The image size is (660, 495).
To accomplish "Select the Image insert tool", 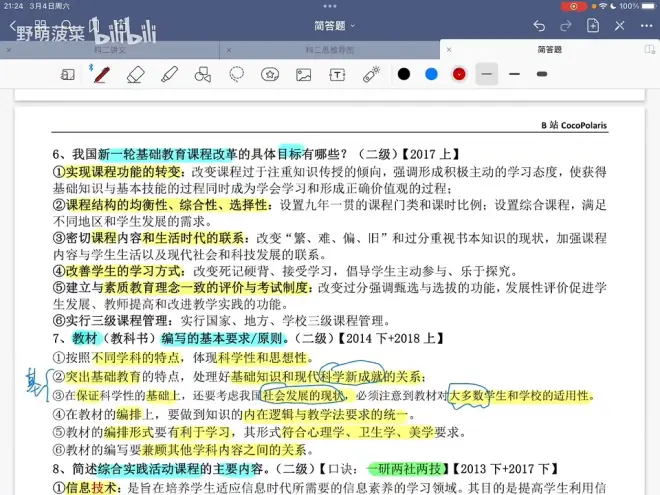I will point(304,74).
